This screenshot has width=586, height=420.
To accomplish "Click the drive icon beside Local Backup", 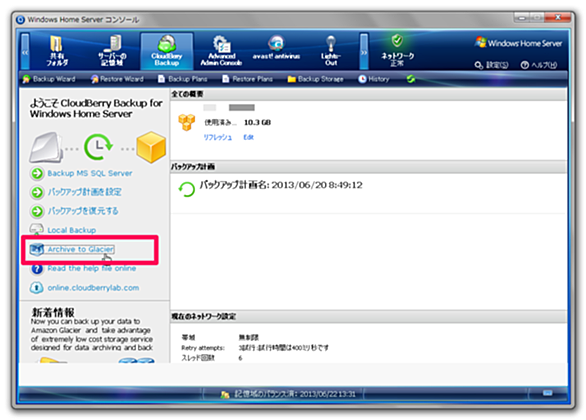I will tap(37, 229).
